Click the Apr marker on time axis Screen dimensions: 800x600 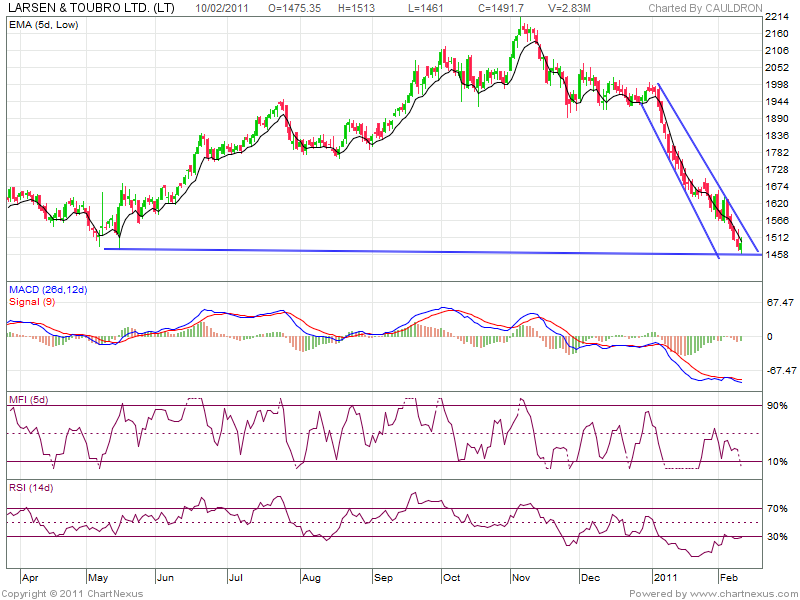tap(30, 578)
